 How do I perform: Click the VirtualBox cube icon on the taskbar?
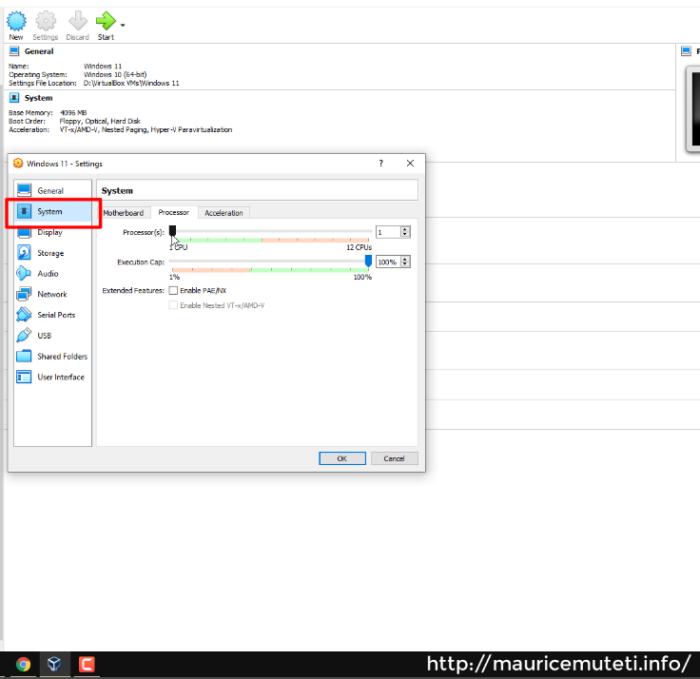[x=54, y=664]
